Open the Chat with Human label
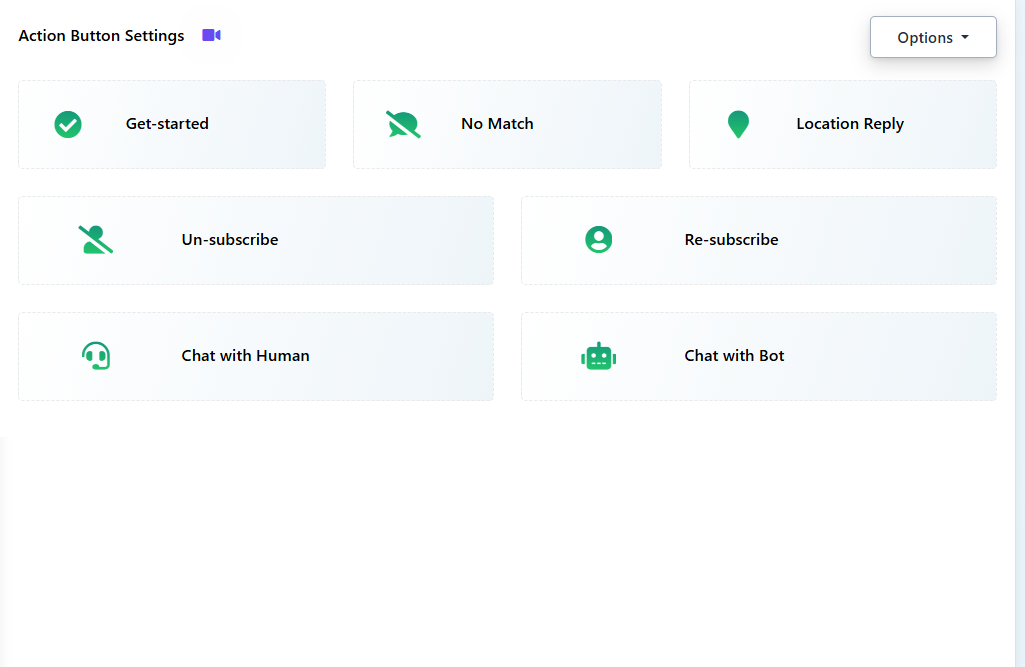The width and height of the screenshot is (1025, 667). (x=245, y=356)
